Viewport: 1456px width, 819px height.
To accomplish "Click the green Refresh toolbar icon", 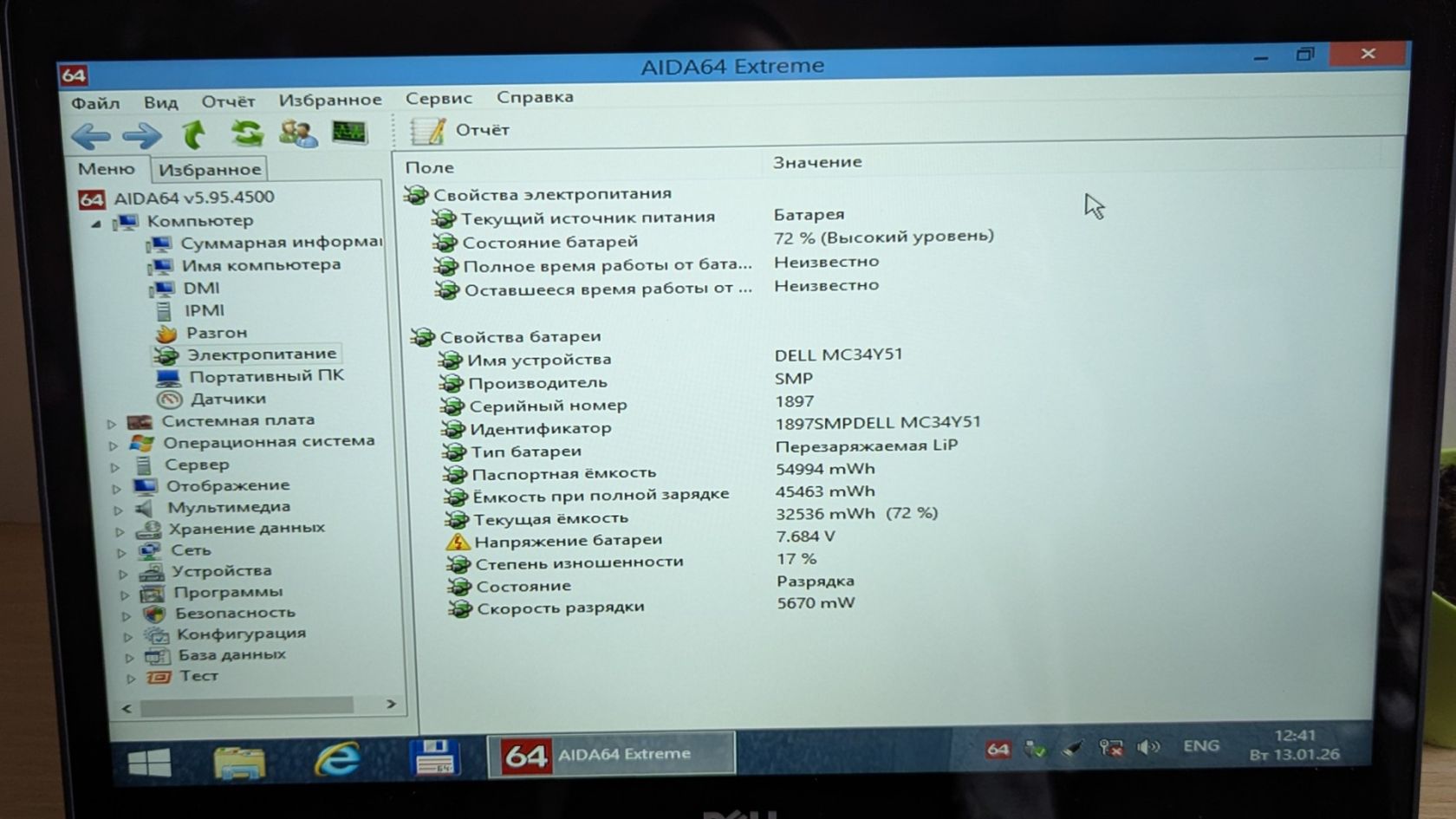I will [x=247, y=133].
